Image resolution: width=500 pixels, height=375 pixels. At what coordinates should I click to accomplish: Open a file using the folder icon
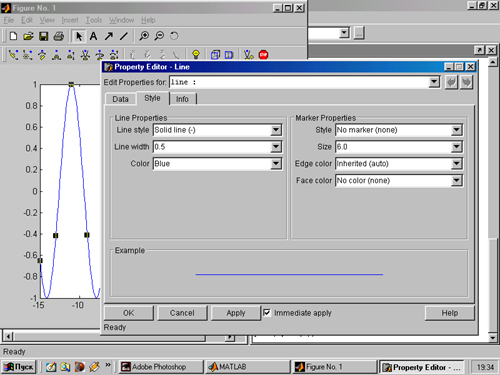(28, 36)
